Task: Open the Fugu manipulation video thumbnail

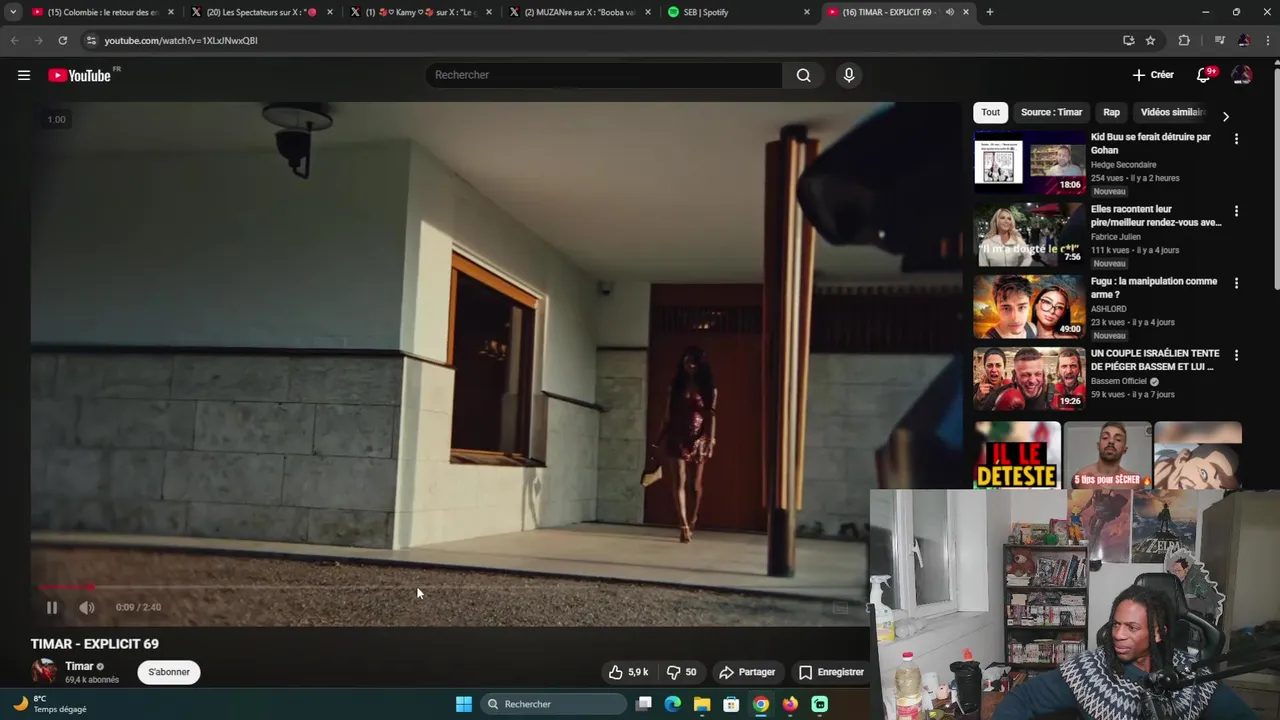Action: coord(1029,306)
